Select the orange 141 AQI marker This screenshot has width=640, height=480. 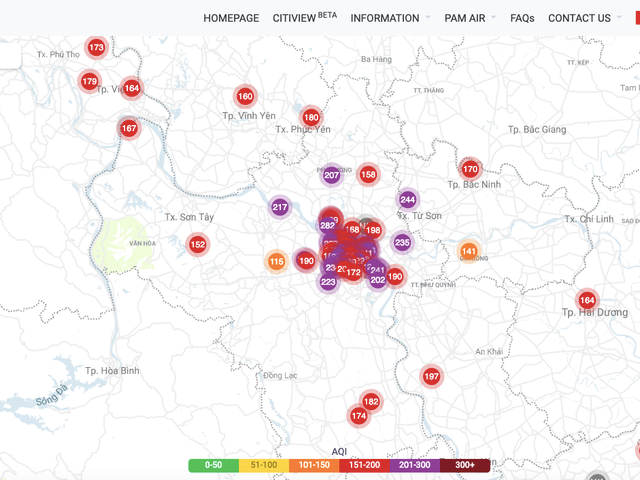click(x=468, y=251)
